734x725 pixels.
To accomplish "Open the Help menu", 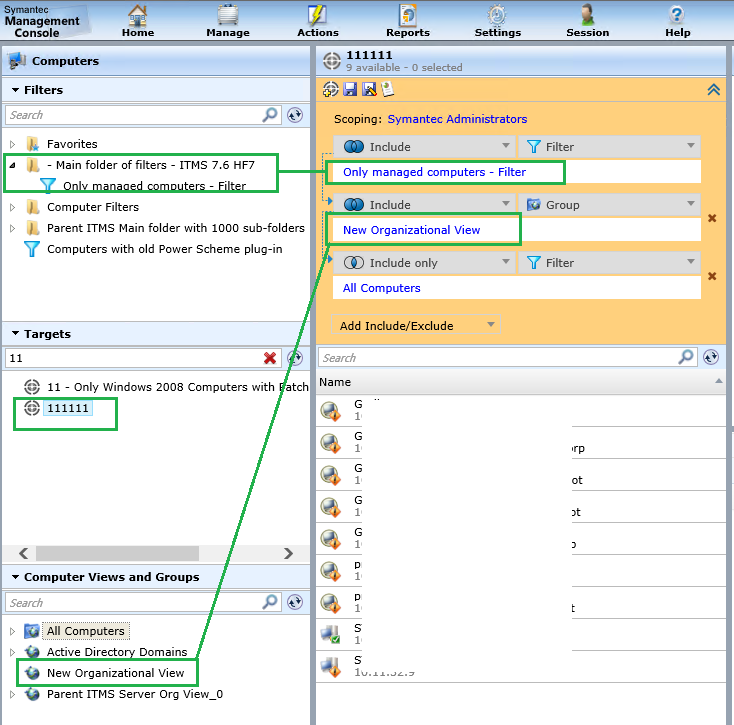I will 677,21.
